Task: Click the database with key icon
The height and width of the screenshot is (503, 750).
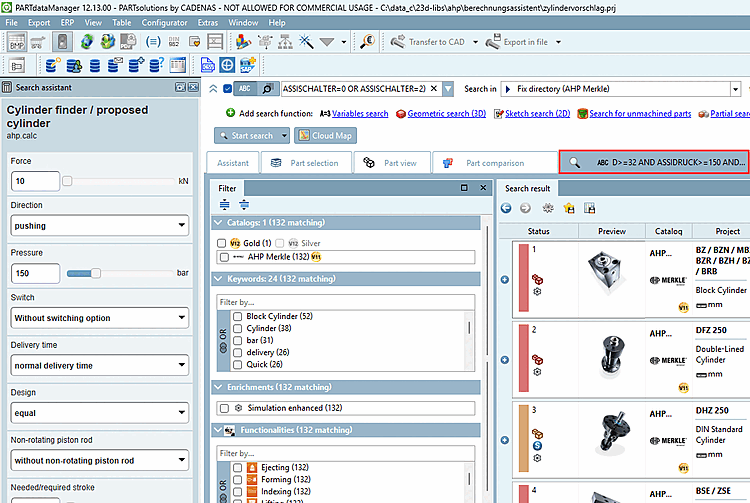Action: coord(53,65)
